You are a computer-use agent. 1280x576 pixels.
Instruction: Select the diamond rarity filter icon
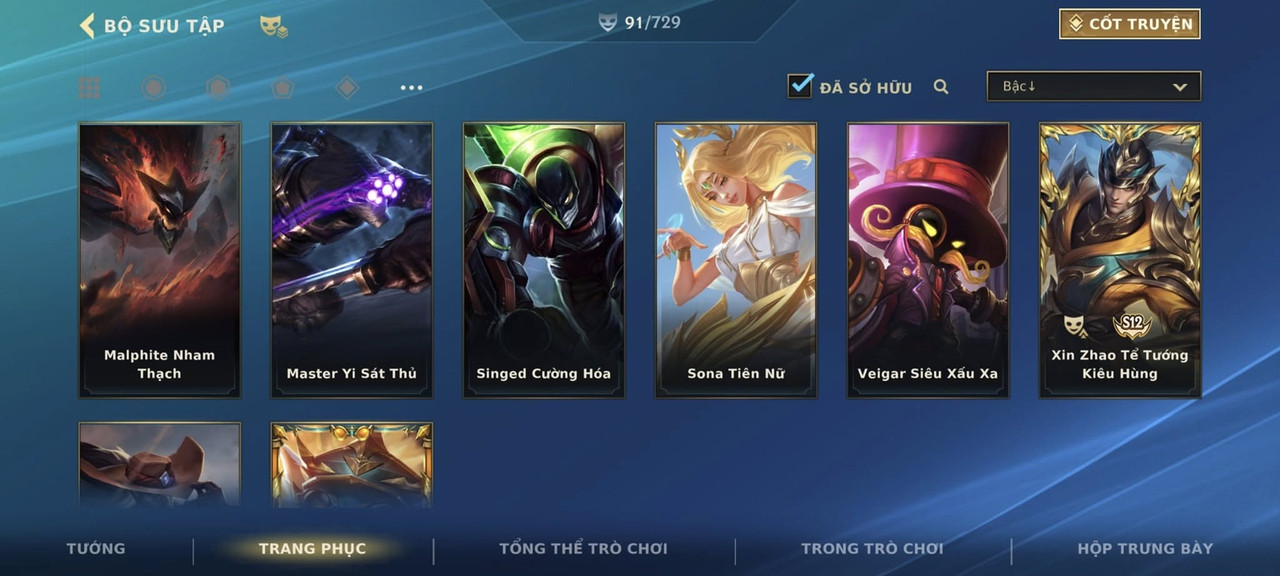pyautogui.click(x=347, y=88)
